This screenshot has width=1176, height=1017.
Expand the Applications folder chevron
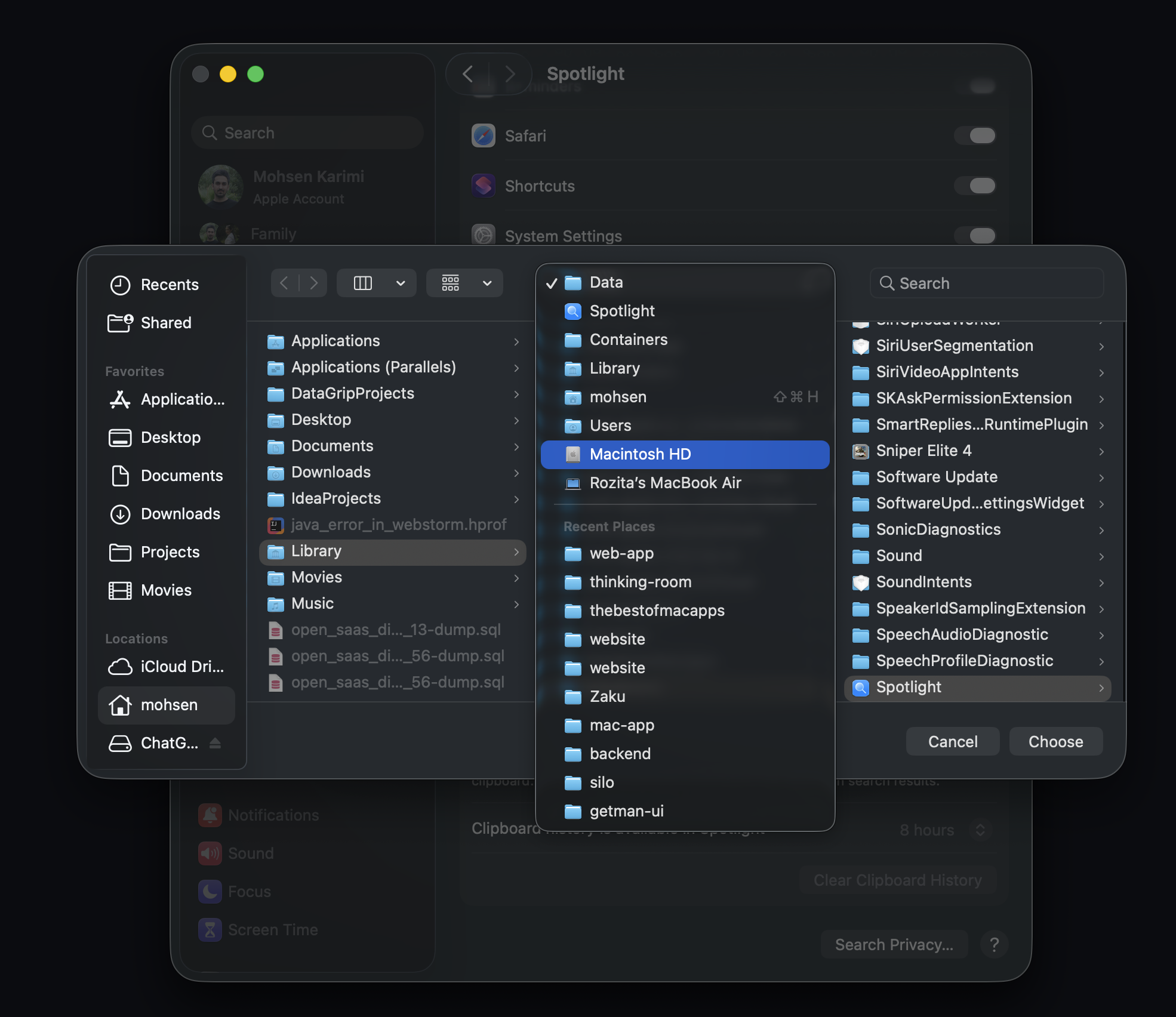pos(516,341)
